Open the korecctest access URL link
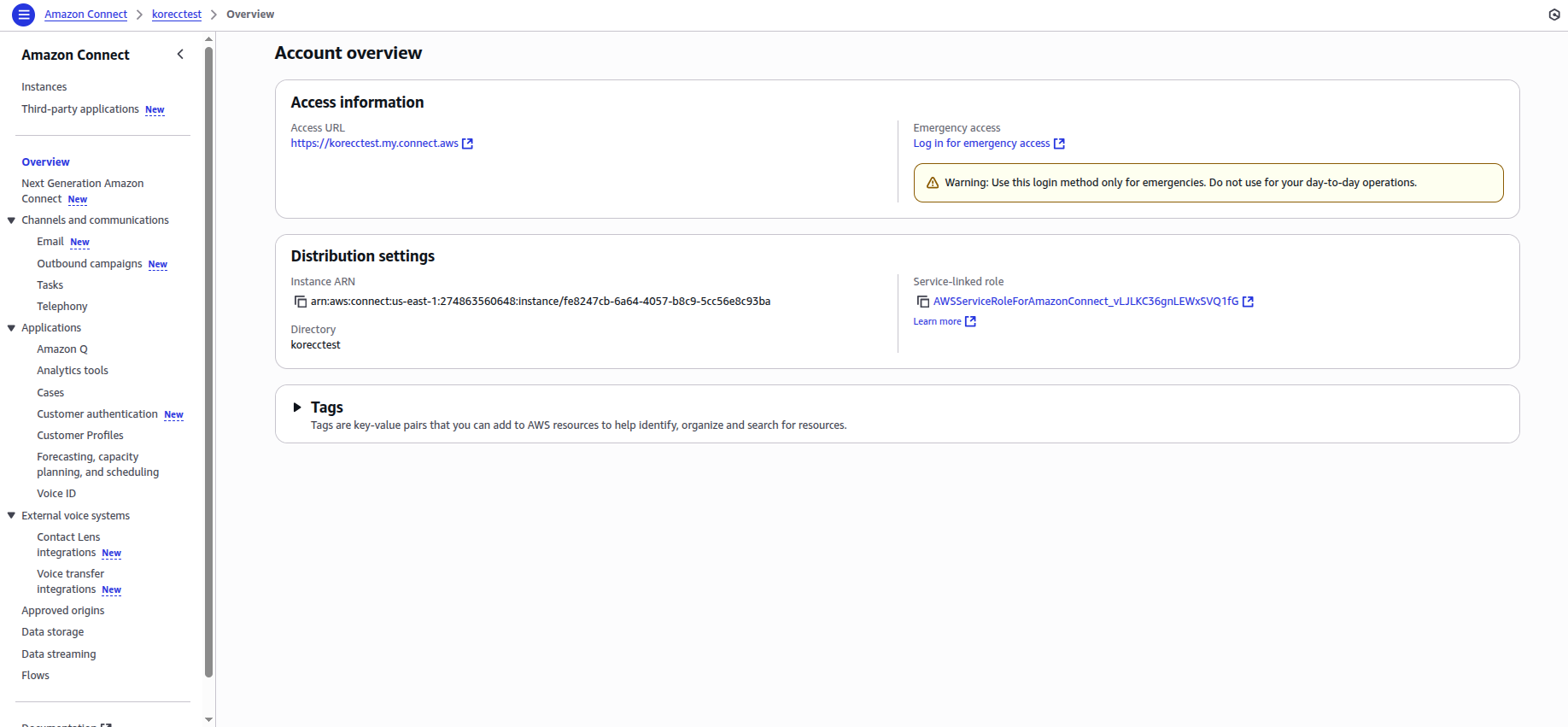Viewport: 1568px width, 727px height. click(374, 144)
